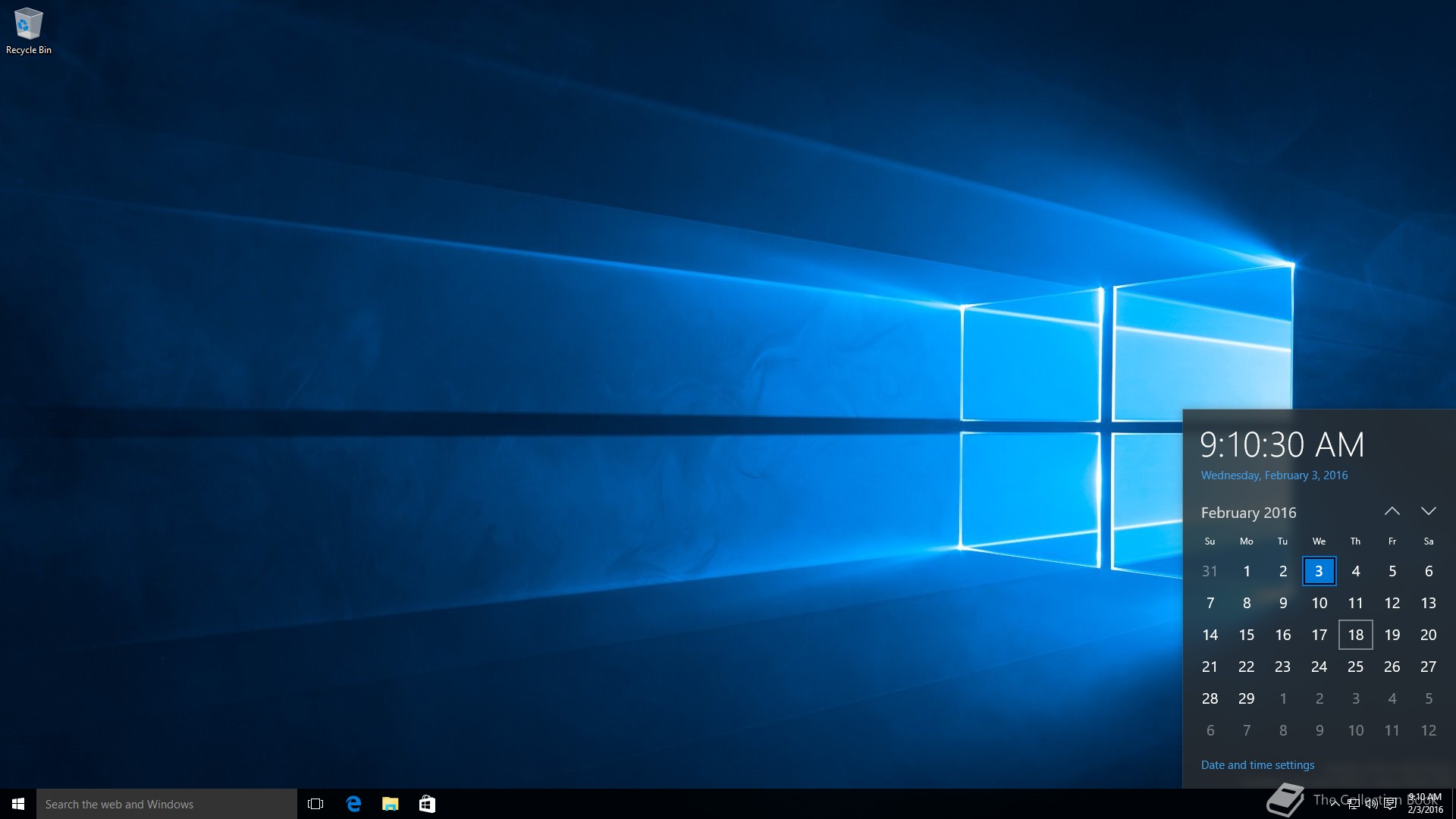Viewport: 1456px width, 819px height.
Task: Select February 29 in the calendar
Action: tap(1246, 698)
